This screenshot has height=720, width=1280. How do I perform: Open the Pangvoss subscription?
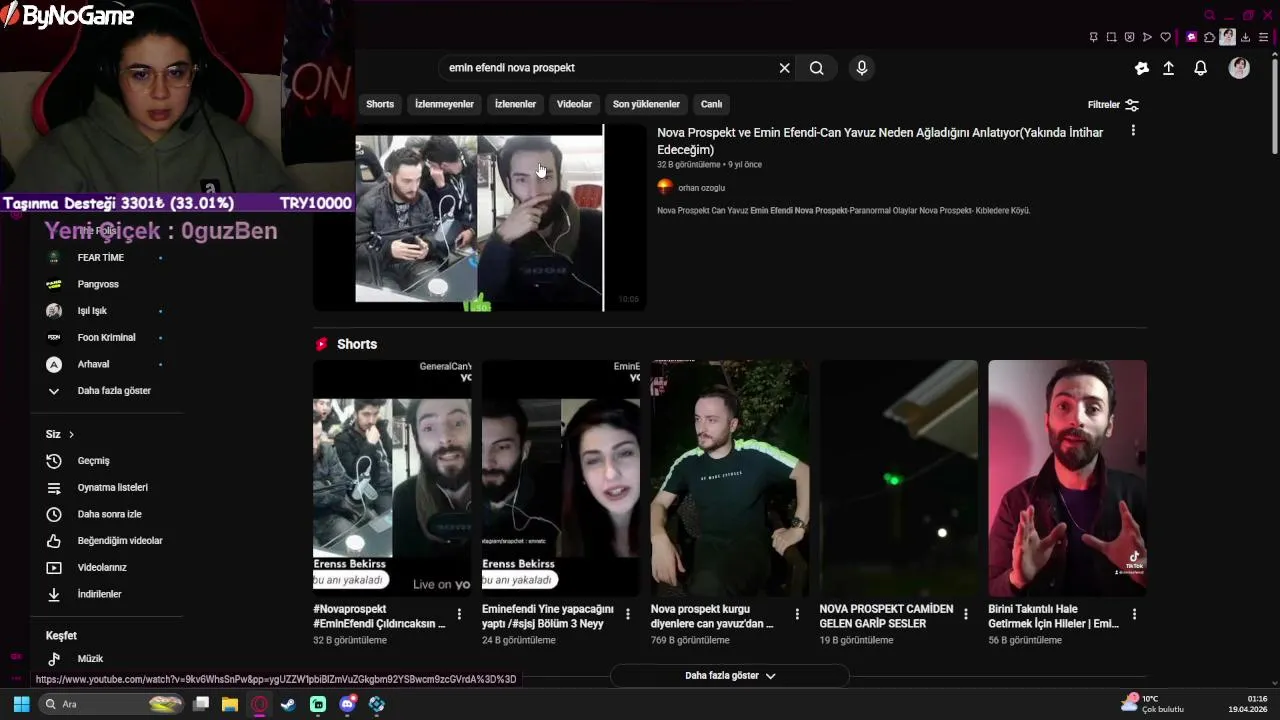click(x=106, y=284)
